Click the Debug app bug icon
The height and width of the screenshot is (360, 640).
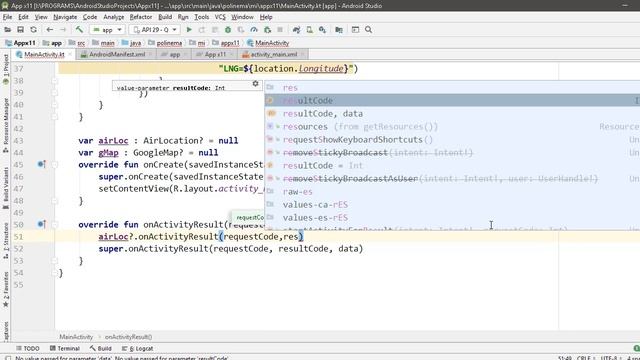[x=228, y=30]
